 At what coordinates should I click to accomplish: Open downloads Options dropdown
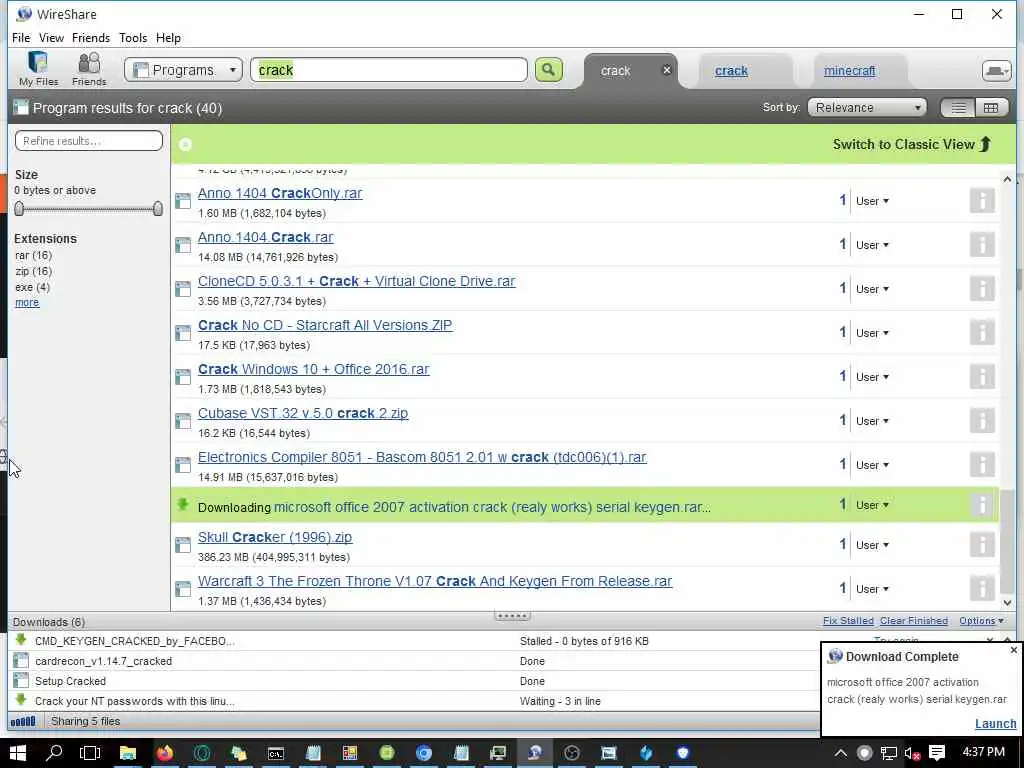tap(981, 621)
